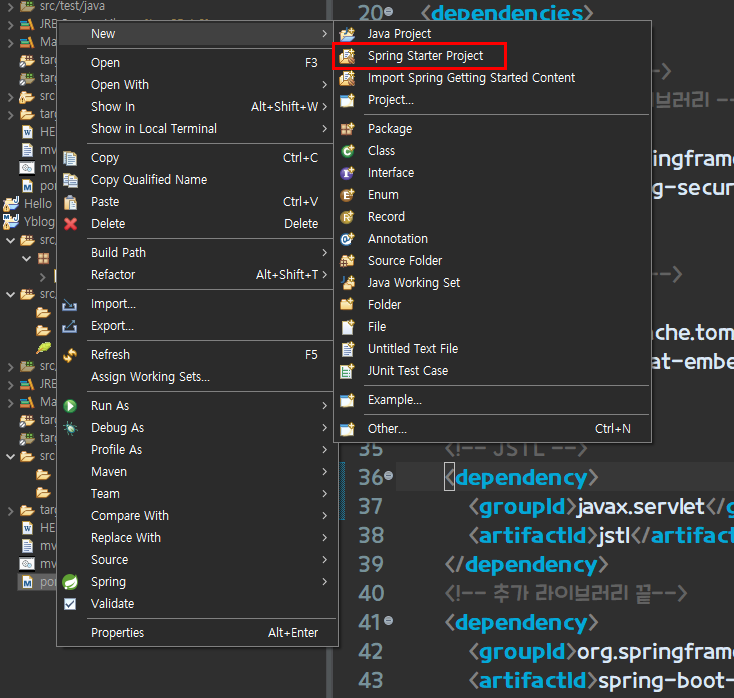Click the Enum icon
Image resolution: width=734 pixels, height=698 pixels.
(x=347, y=195)
